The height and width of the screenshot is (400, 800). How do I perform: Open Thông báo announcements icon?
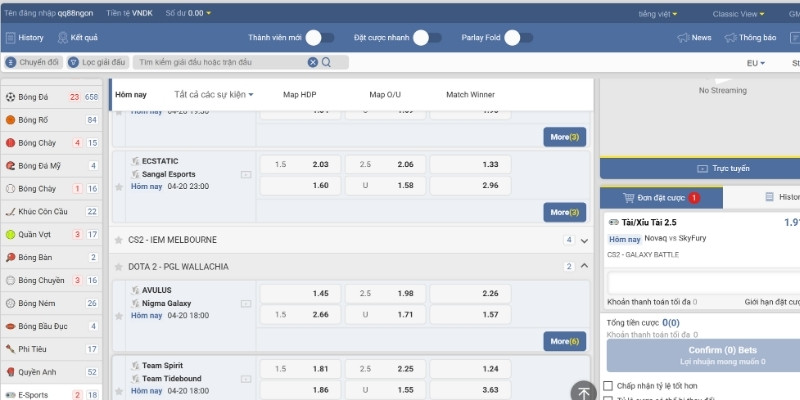(x=731, y=37)
